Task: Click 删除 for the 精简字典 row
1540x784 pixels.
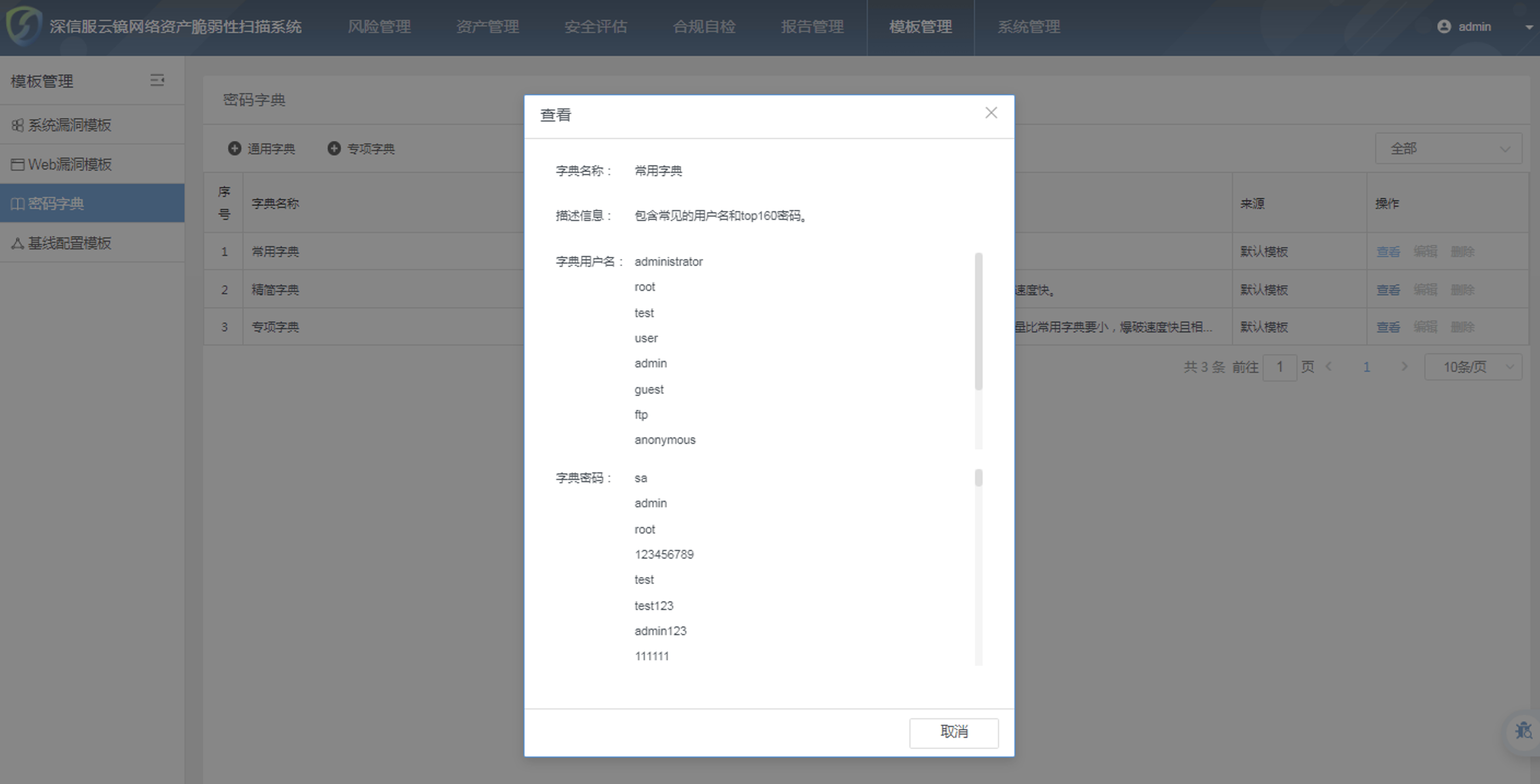Action: (1462, 290)
